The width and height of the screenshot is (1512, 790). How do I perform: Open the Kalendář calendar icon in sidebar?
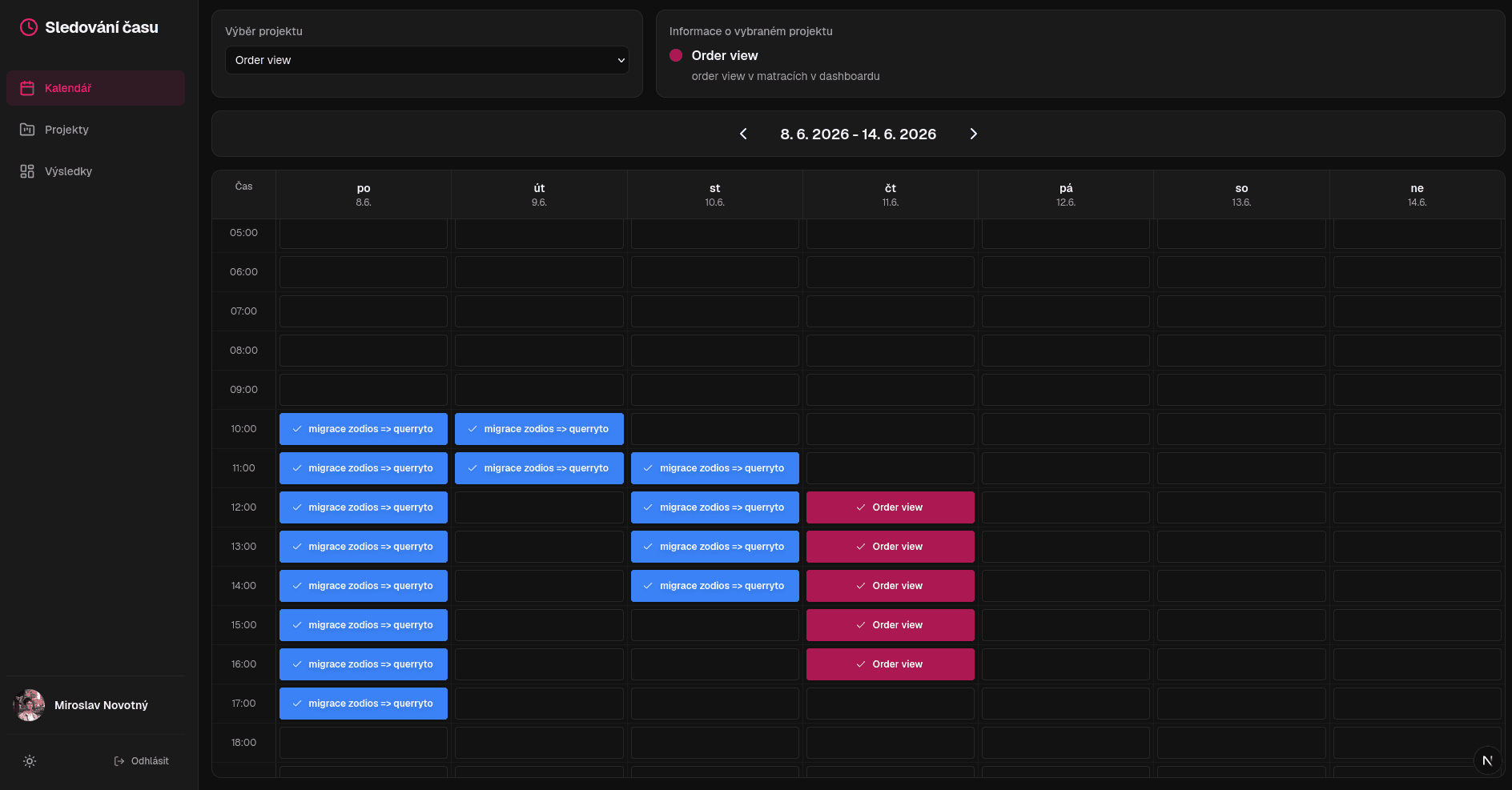coord(27,88)
